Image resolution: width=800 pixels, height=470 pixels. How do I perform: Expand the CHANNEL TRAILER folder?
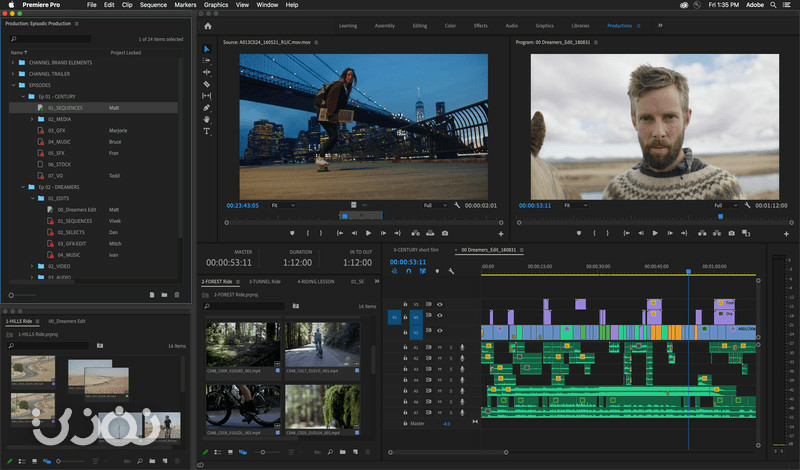[x=13, y=74]
